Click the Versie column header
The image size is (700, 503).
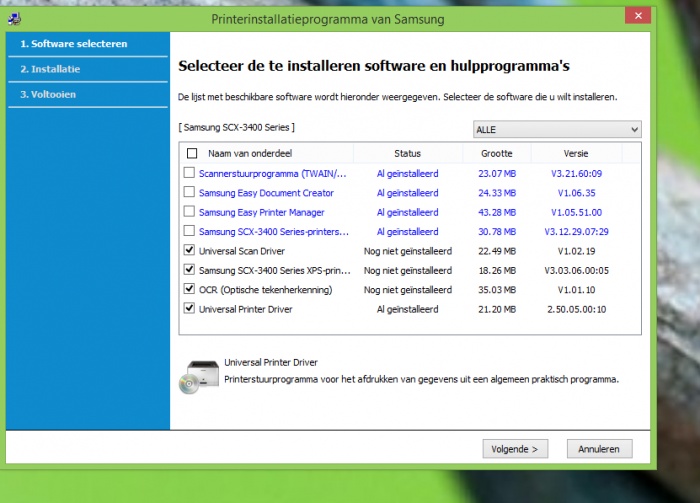pos(576,154)
